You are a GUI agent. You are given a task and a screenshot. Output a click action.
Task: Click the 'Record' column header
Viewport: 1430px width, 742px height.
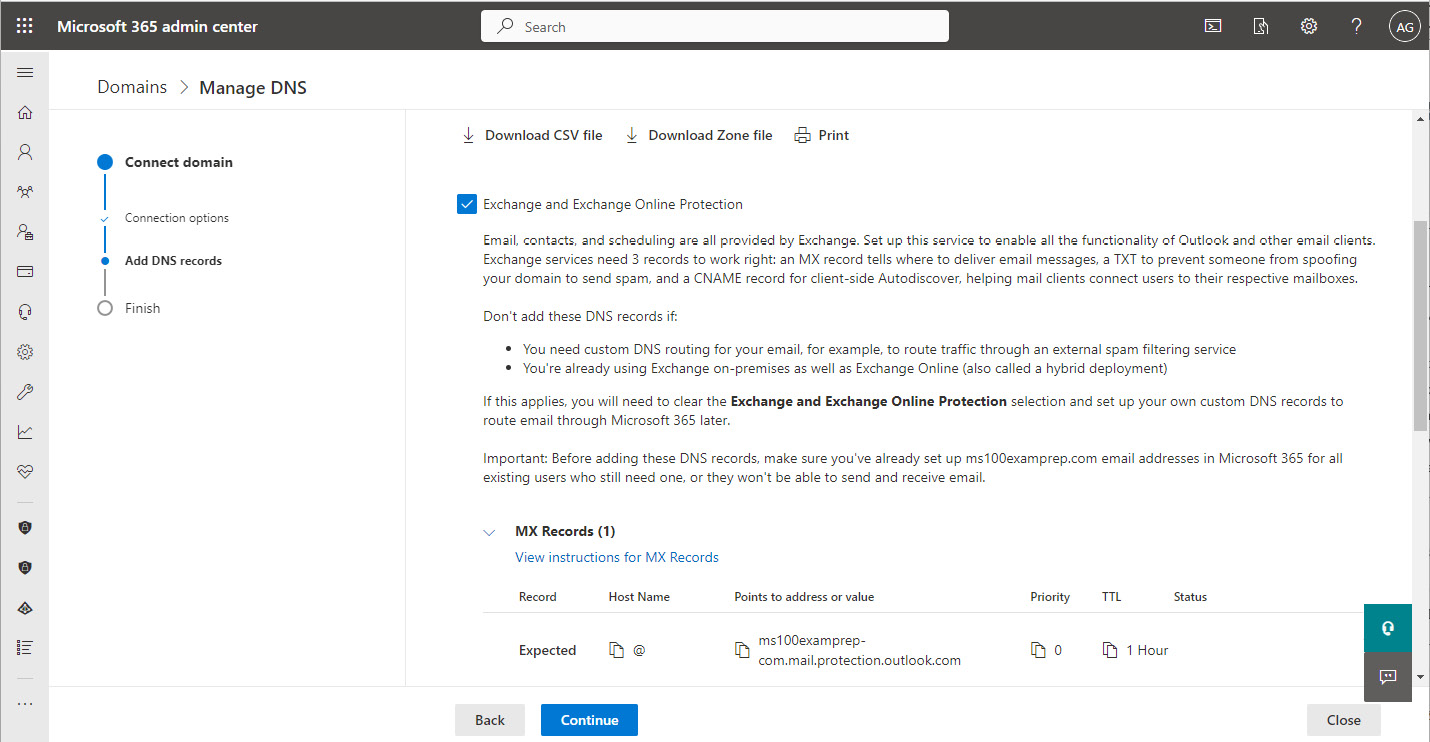[537, 597]
